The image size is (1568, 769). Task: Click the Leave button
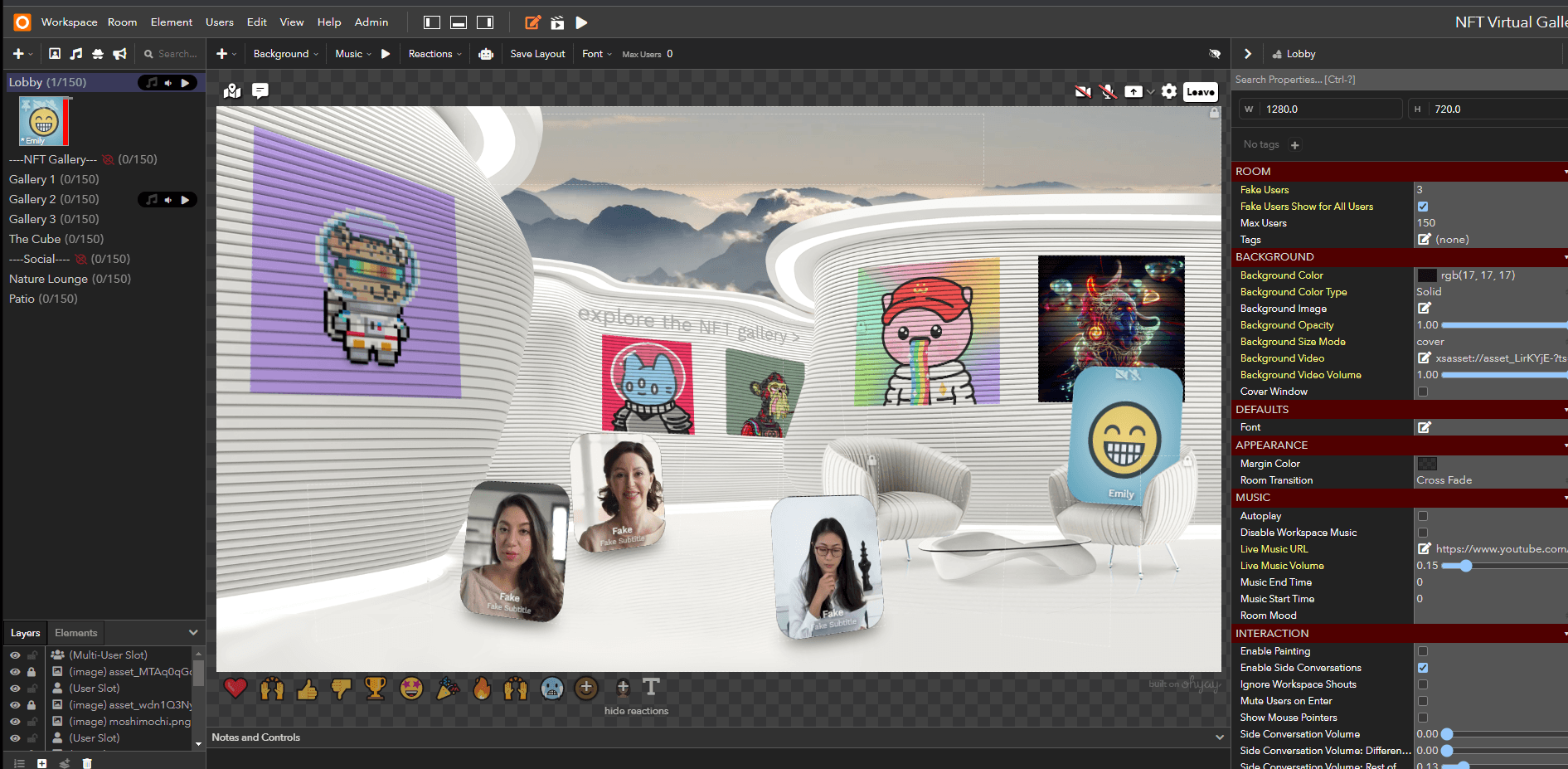pos(1200,92)
